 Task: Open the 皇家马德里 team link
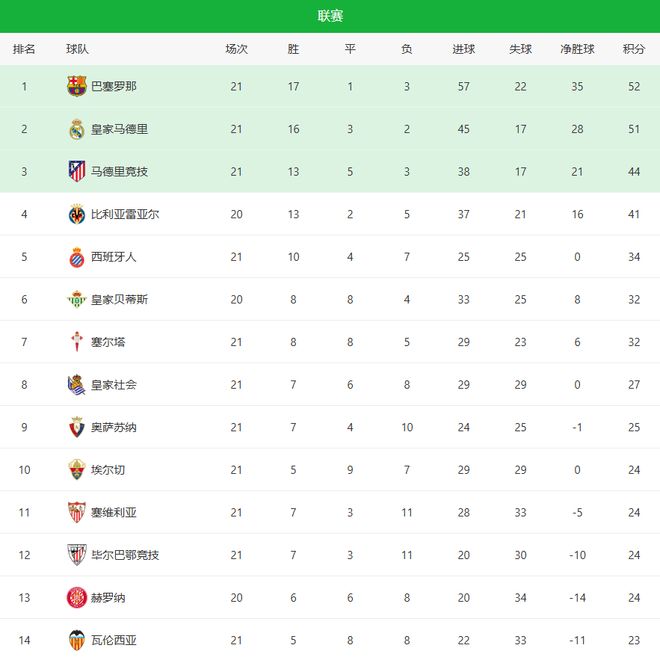point(119,129)
